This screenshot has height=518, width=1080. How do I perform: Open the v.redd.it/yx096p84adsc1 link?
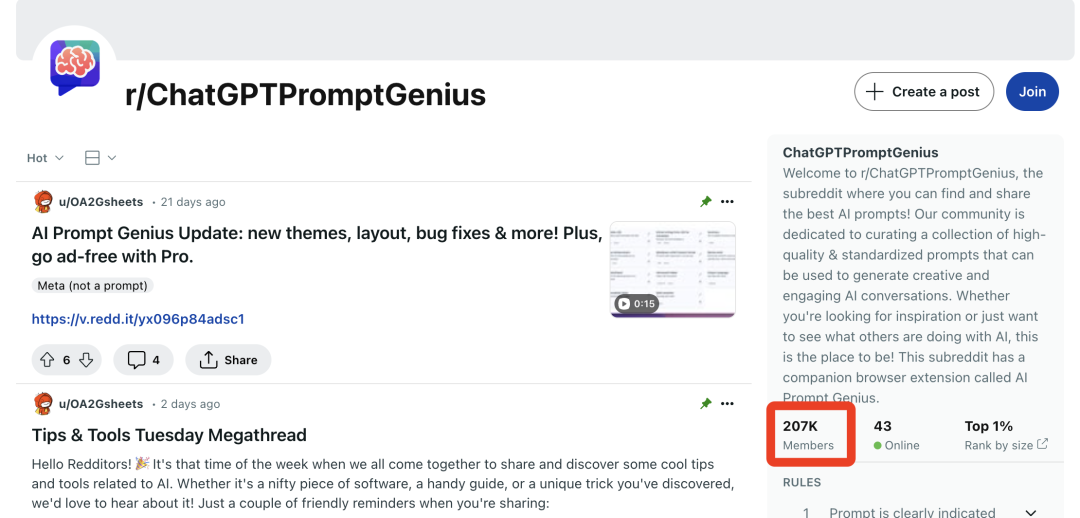coord(138,319)
